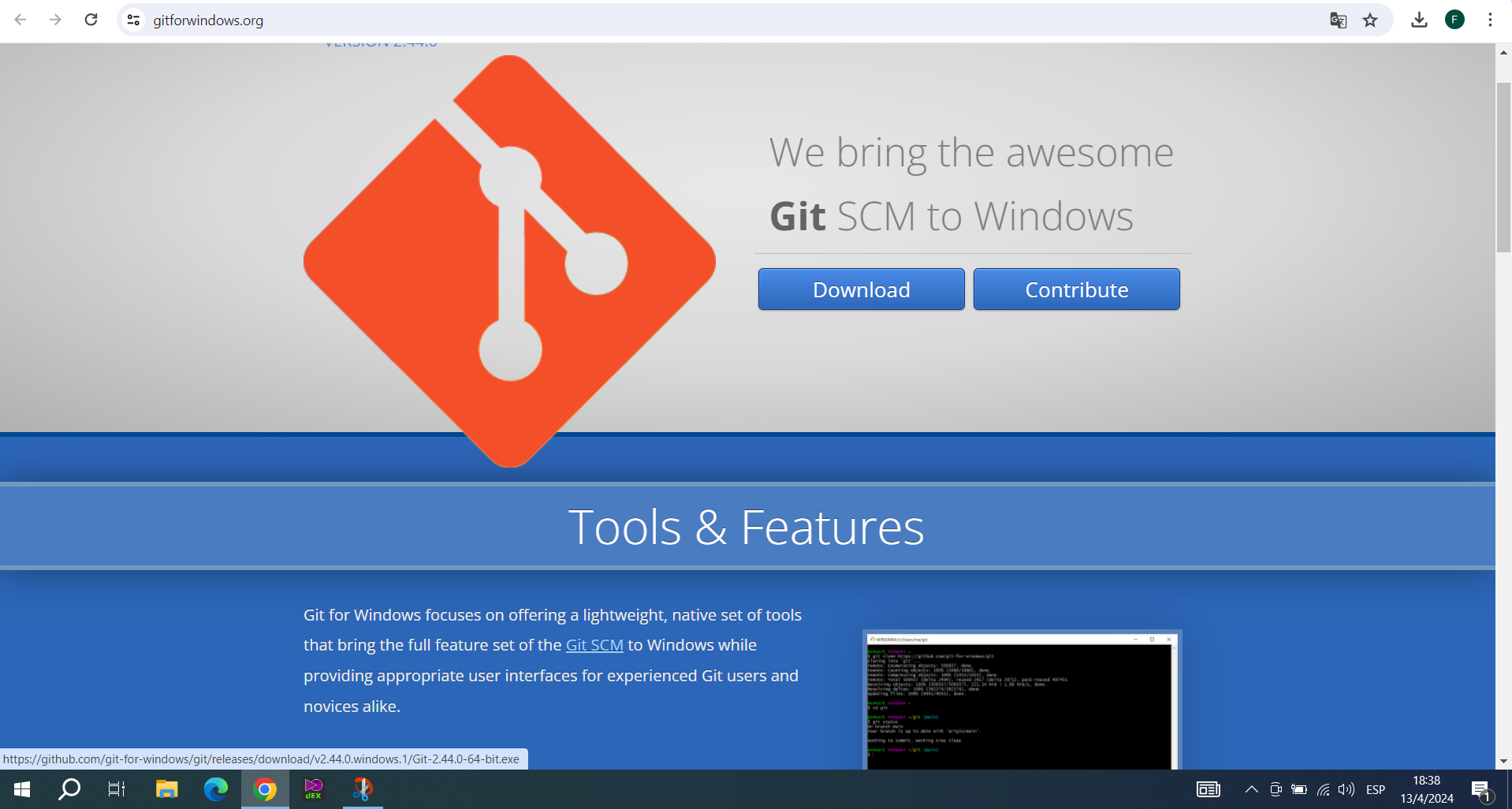Open the notification center icon

tap(1480, 789)
